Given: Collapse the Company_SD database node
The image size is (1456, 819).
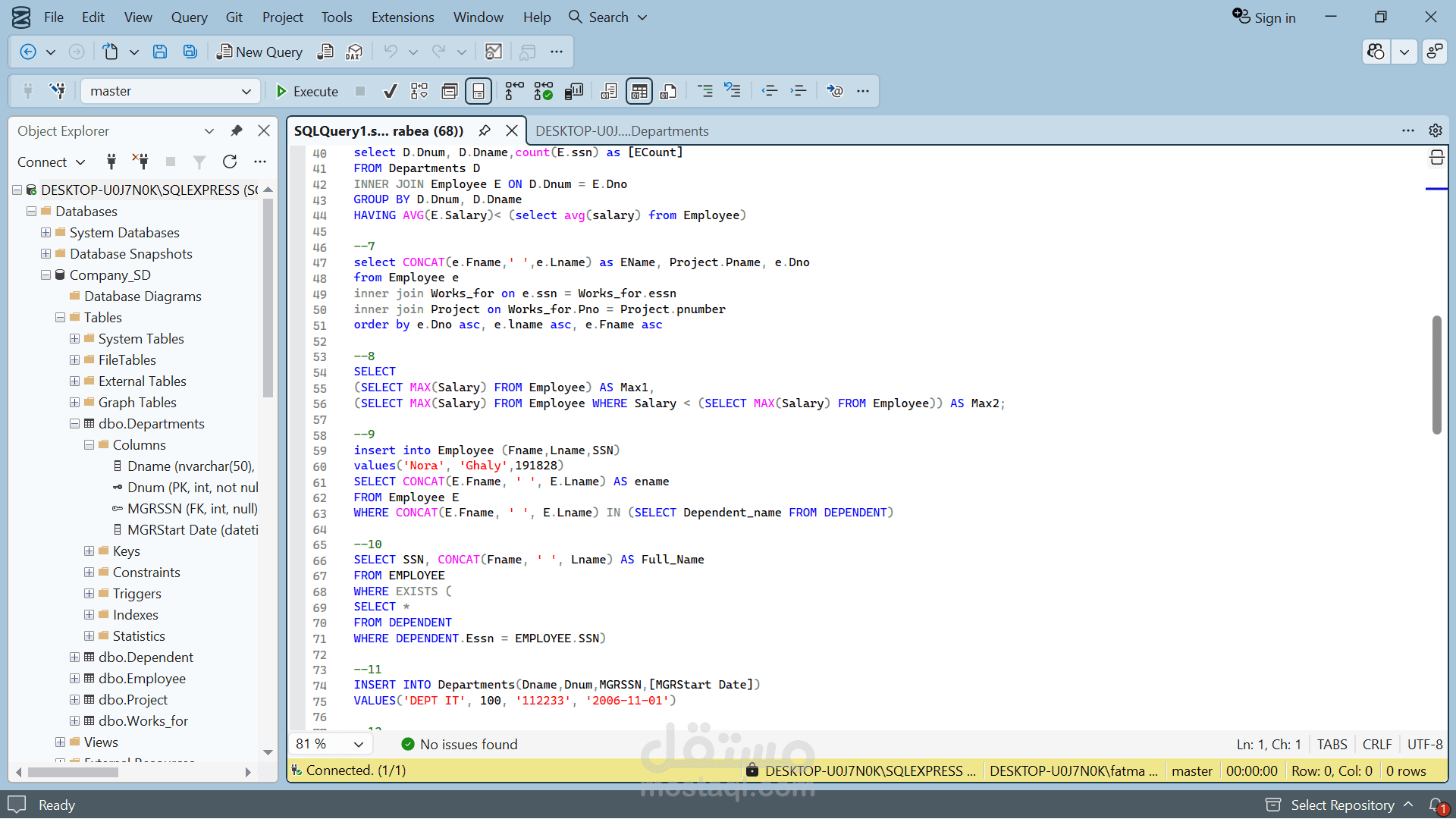Looking at the screenshot, I should tap(45, 275).
